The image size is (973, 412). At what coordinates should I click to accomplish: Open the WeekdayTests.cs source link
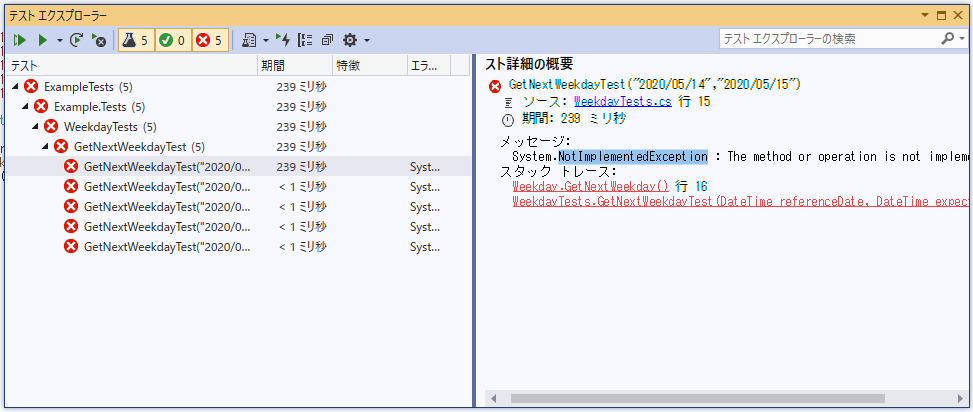pos(623,102)
